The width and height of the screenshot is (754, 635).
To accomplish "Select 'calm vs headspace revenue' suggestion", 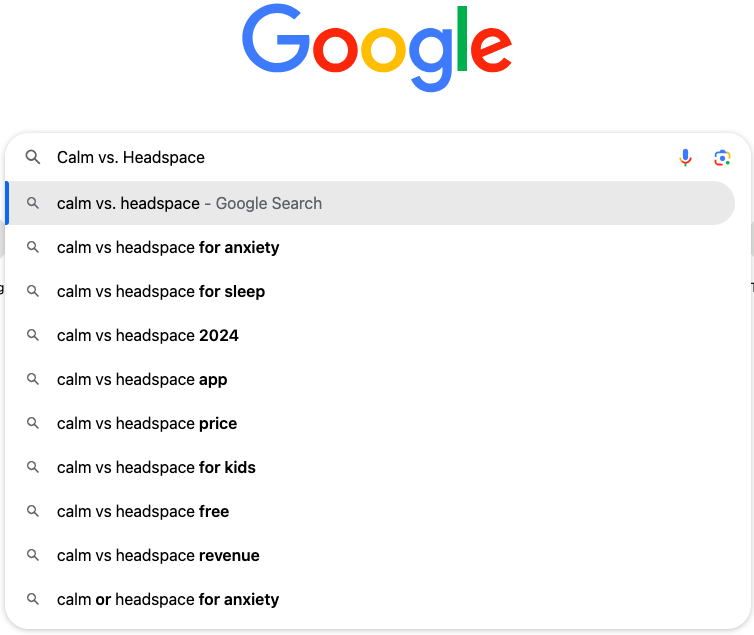I will click(x=158, y=555).
